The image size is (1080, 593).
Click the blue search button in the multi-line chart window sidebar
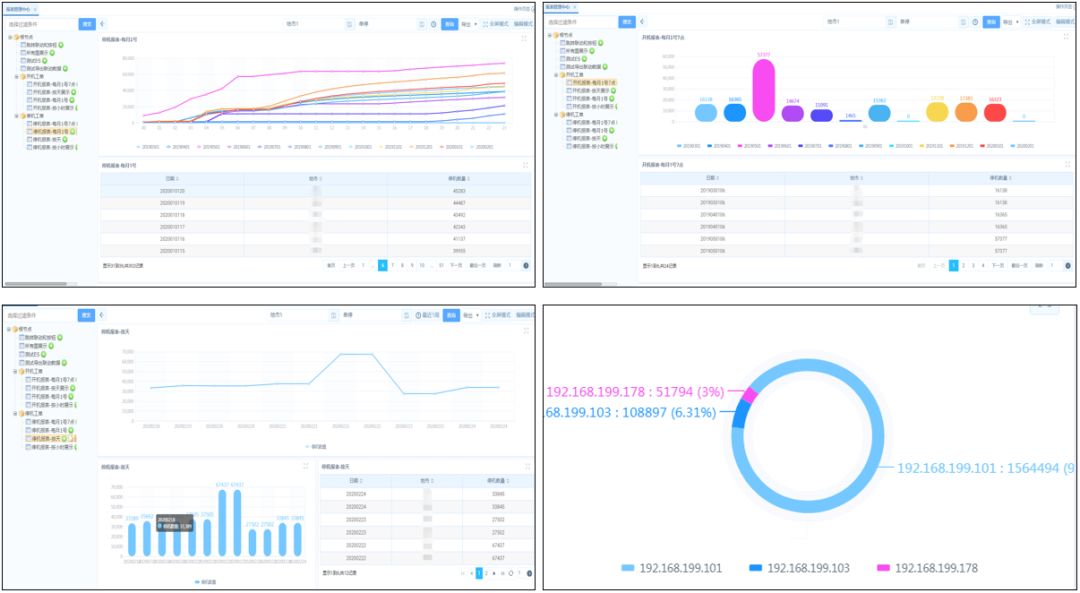pos(87,23)
